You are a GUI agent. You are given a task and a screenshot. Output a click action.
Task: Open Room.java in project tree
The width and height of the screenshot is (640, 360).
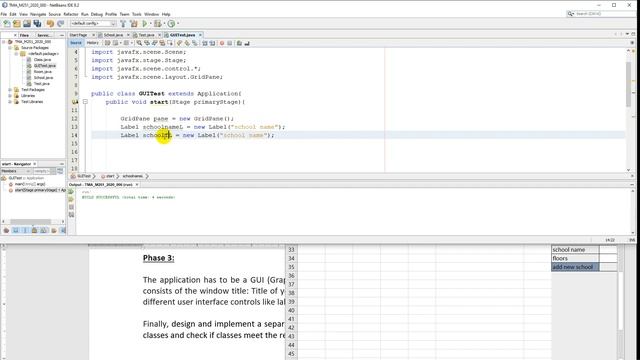(x=42, y=71)
